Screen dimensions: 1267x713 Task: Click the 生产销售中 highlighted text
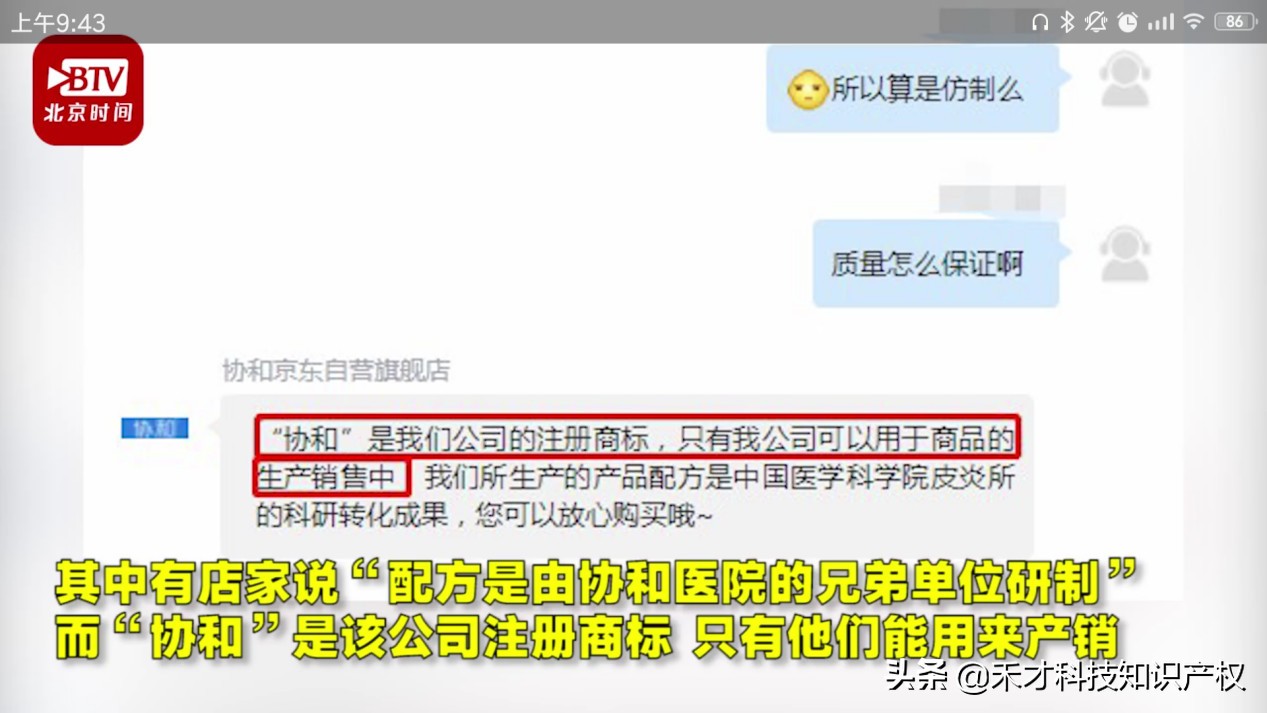pyautogui.click(x=331, y=477)
